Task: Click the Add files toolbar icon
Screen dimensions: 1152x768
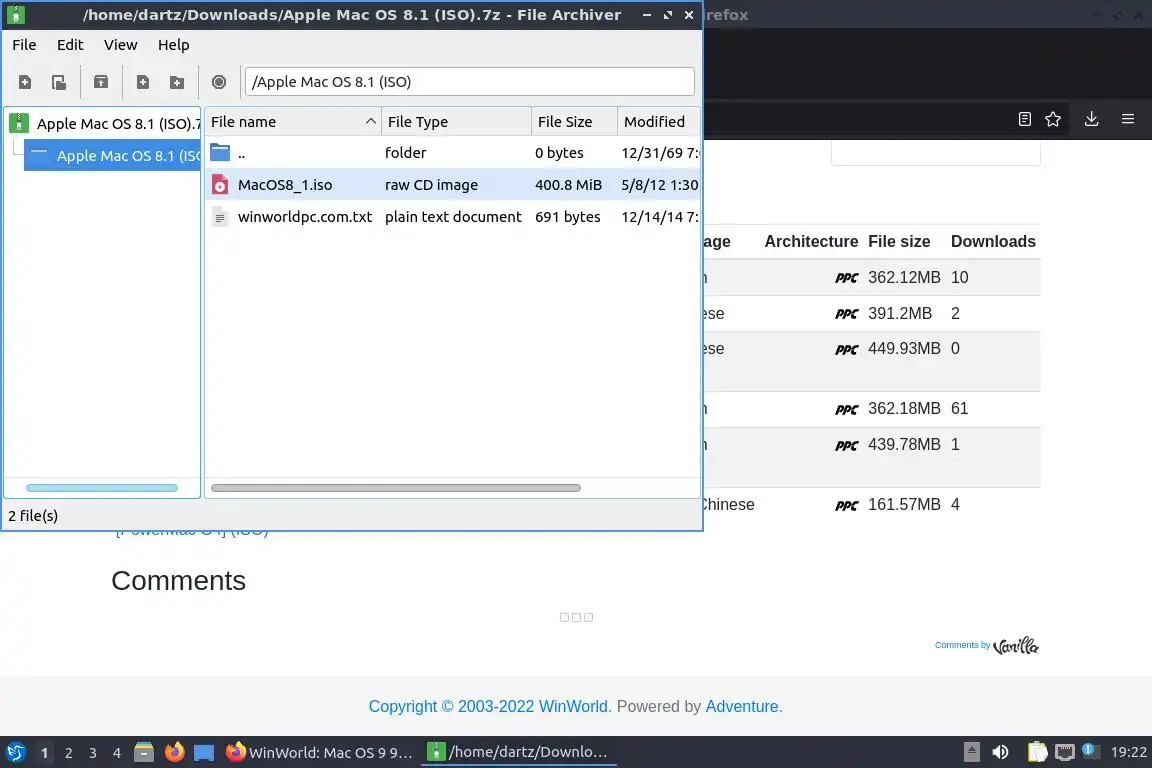Action: [x=143, y=82]
